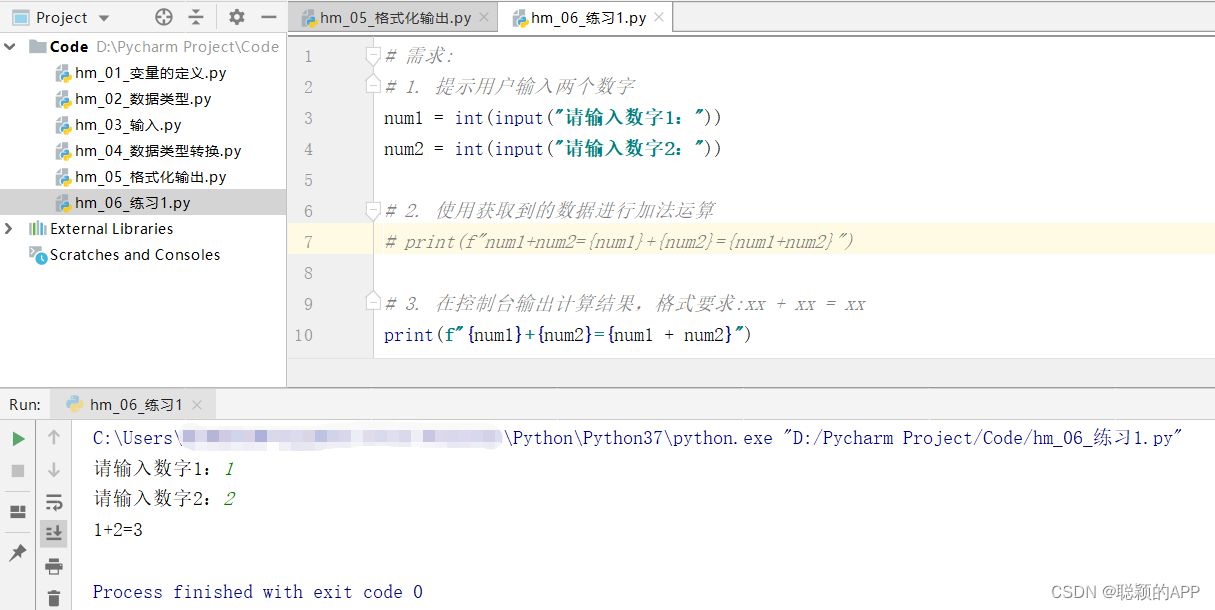Expand External Libraries node
Image resolution: width=1215 pixels, height=610 pixels.
pyautogui.click(x=10, y=229)
